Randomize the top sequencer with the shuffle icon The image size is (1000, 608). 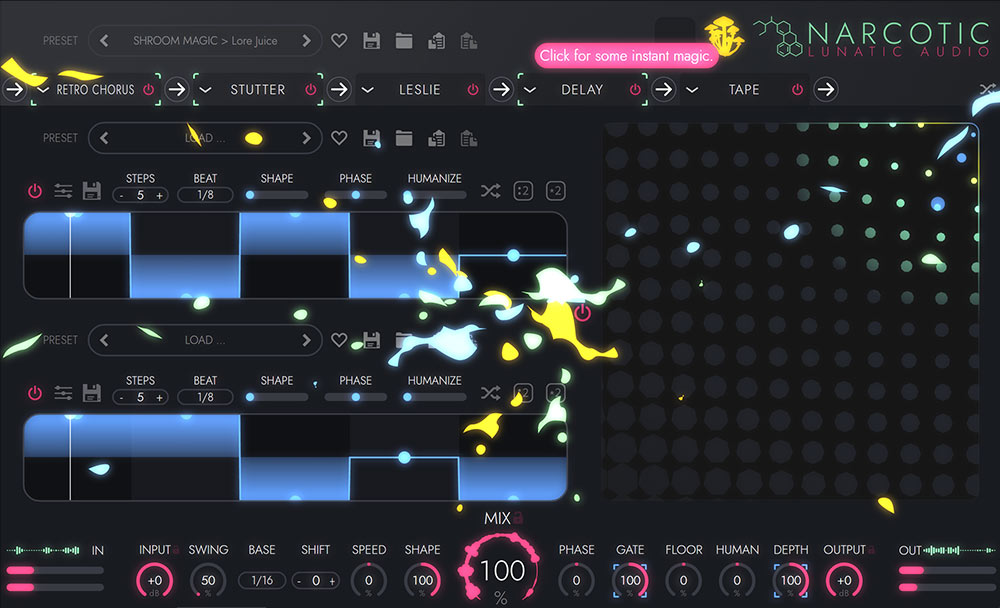490,190
